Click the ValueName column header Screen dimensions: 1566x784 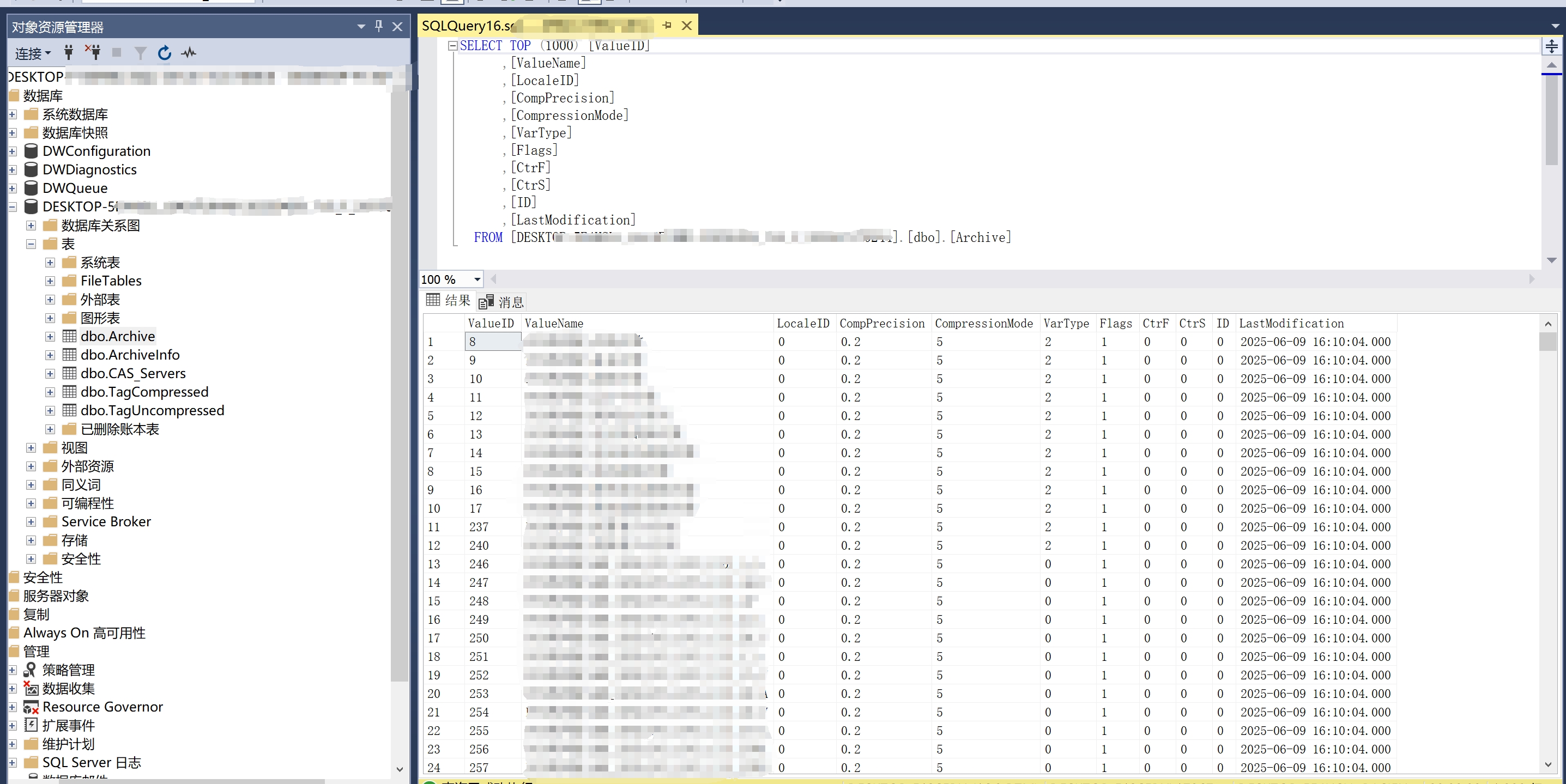point(553,324)
